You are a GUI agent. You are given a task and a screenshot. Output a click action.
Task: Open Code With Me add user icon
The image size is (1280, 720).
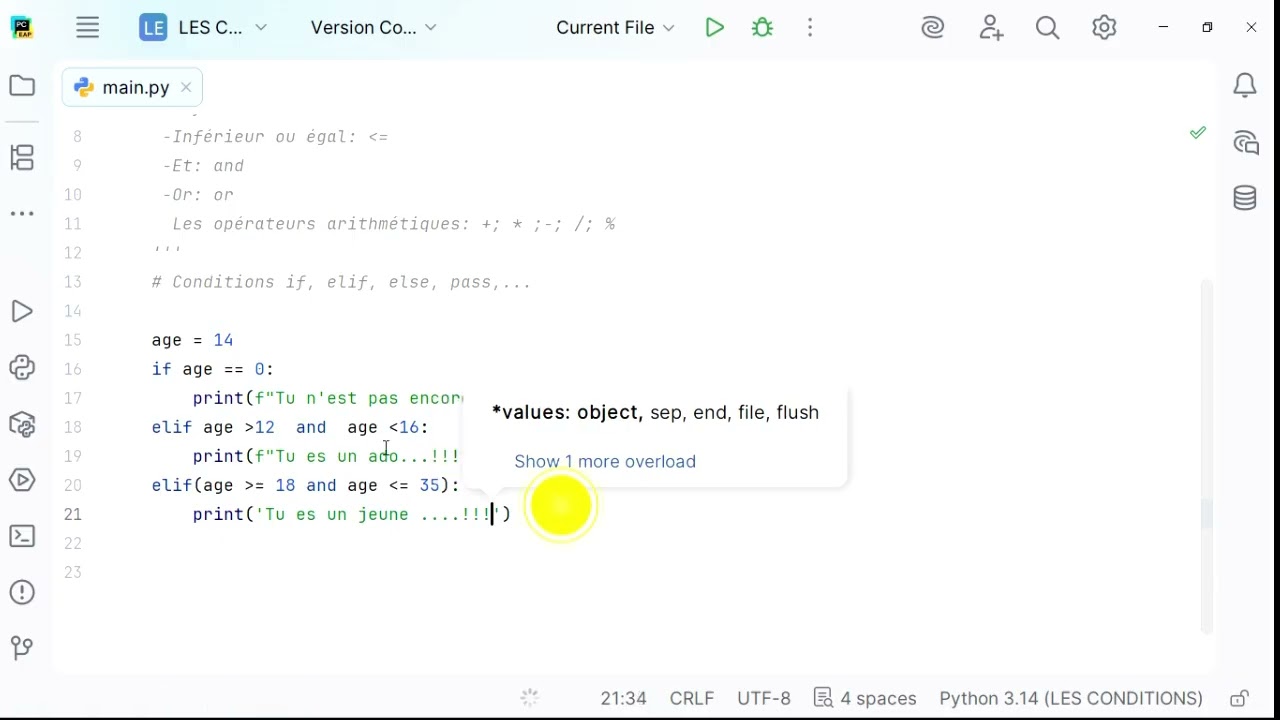click(x=991, y=28)
